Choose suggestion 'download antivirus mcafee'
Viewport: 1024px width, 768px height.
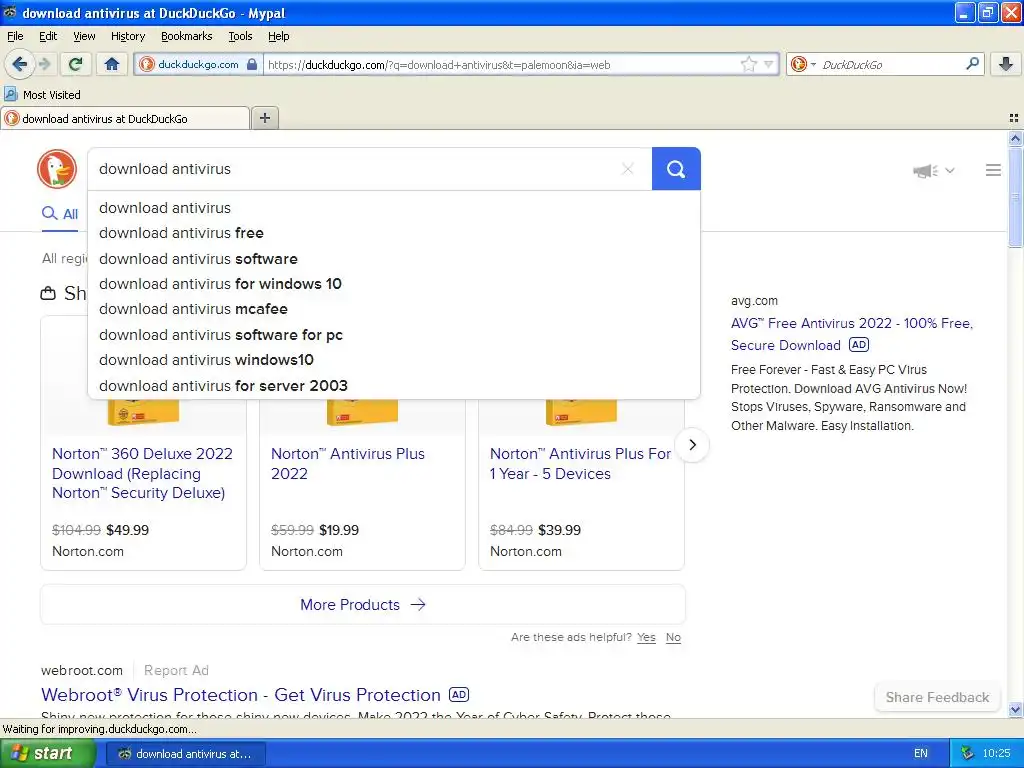[x=393, y=309]
